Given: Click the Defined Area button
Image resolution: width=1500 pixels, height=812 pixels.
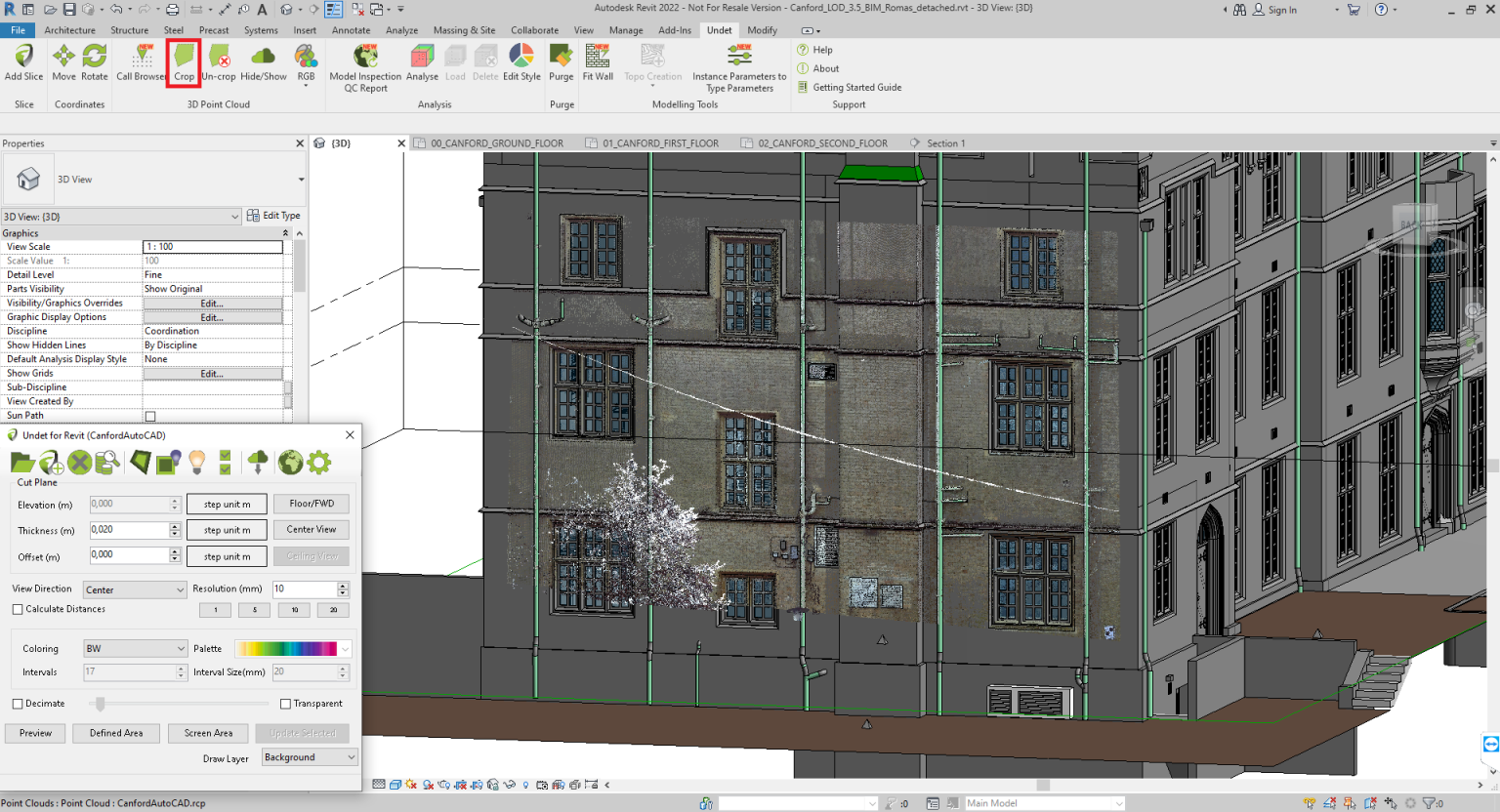Looking at the screenshot, I should click(116, 733).
